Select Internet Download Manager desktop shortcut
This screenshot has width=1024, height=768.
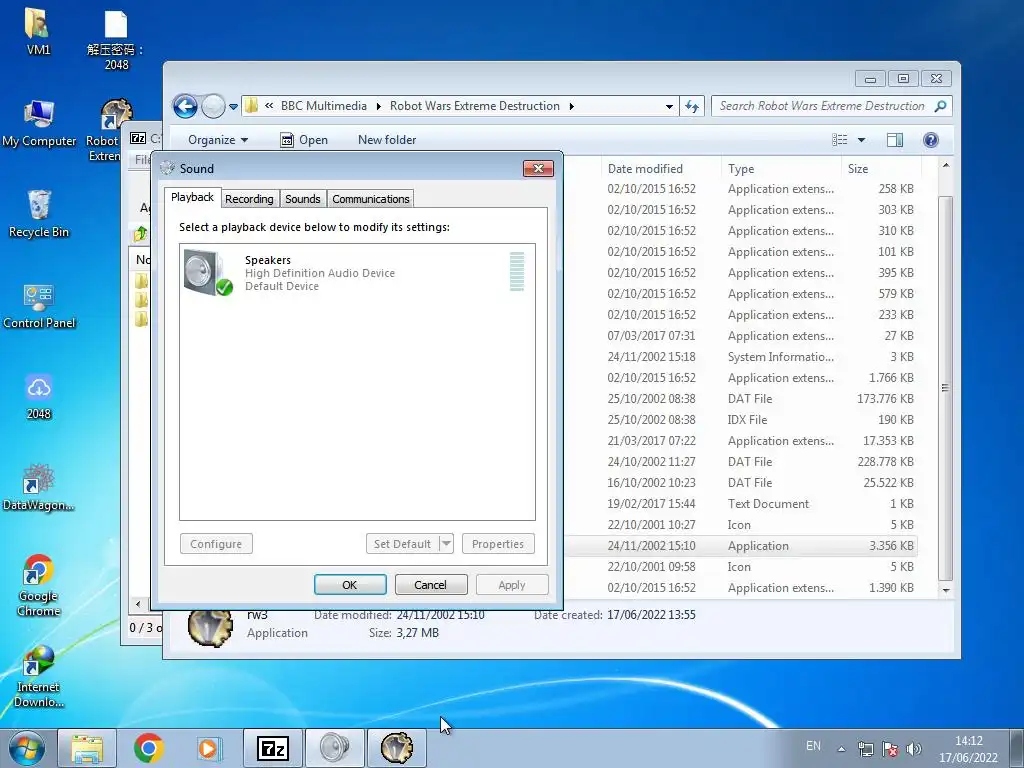39,677
